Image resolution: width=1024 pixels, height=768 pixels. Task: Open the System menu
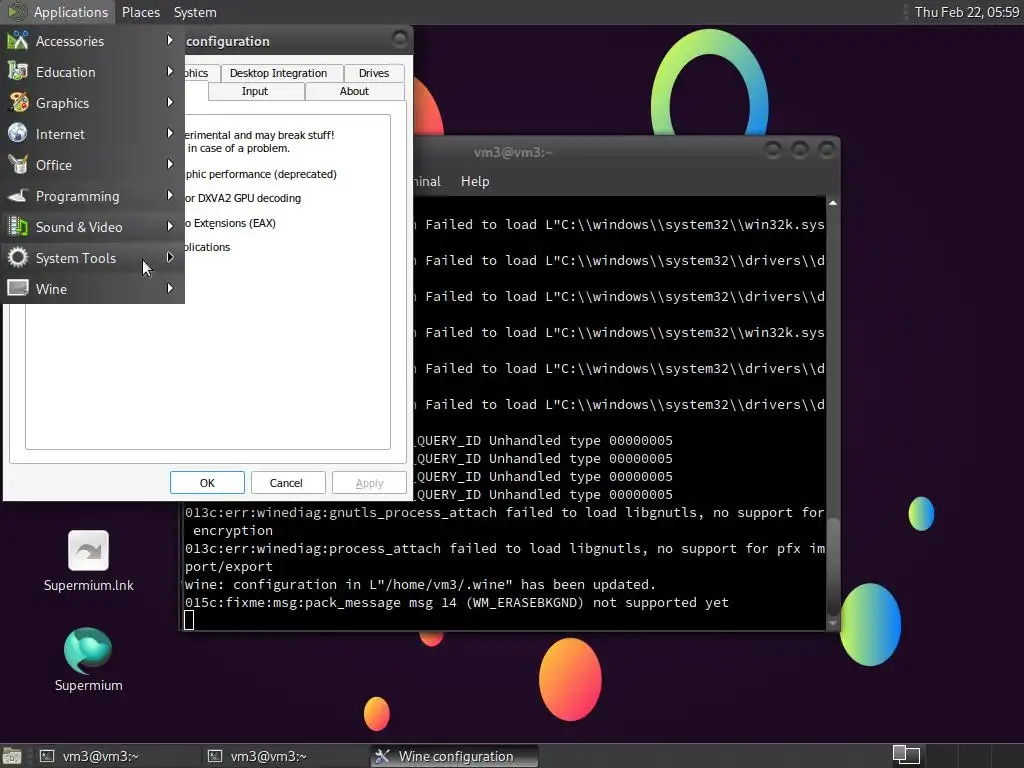pyautogui.click(x=195, y=12)
